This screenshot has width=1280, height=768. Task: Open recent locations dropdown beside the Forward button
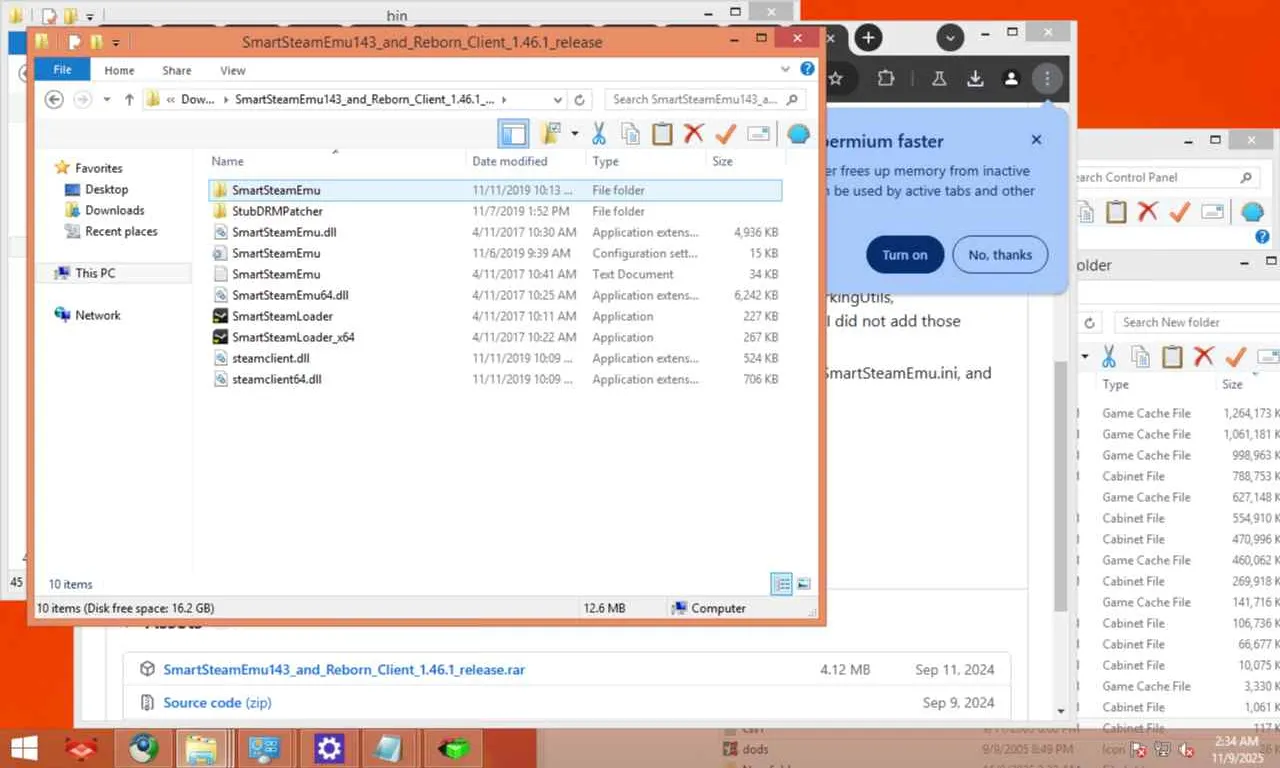[x=108, y=99]
